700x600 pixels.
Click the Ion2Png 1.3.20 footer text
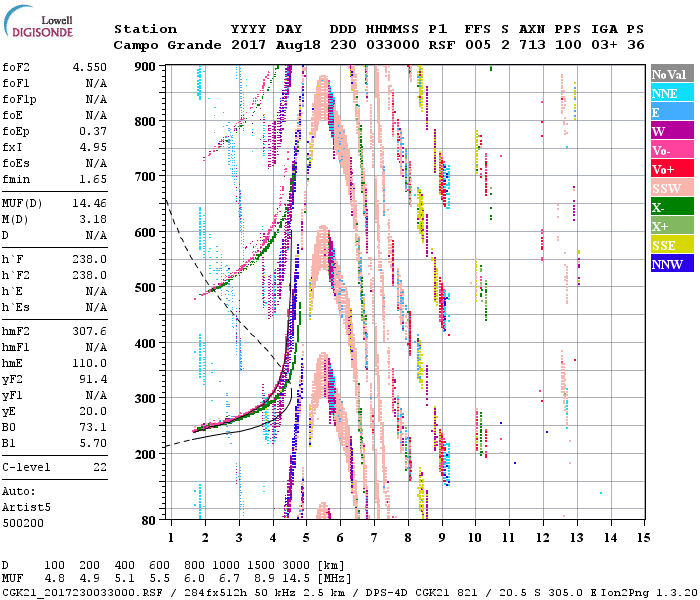point(649,593)
